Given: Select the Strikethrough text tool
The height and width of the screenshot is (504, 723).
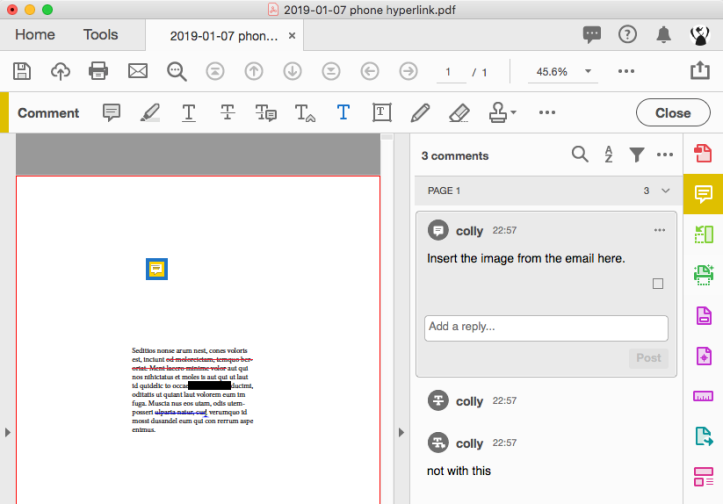Looking at the screenshot, I should pyautogui.click(x=227, y=113).
